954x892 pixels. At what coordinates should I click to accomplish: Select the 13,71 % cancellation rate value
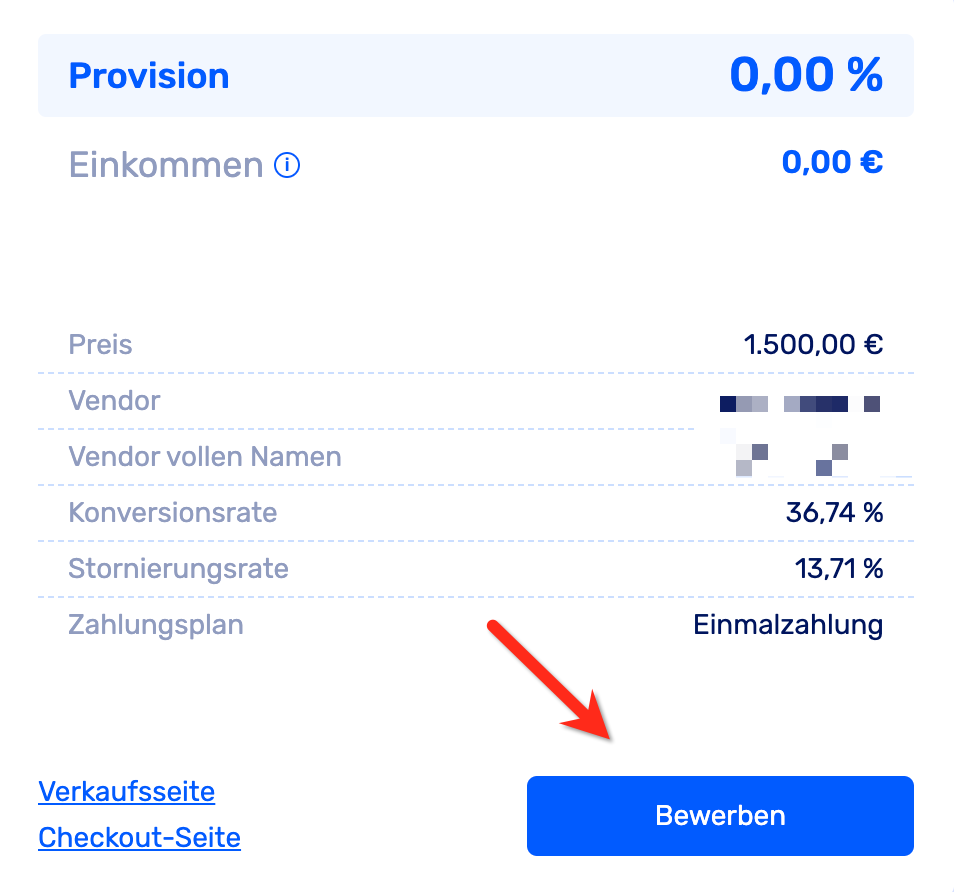pos(838,569)
